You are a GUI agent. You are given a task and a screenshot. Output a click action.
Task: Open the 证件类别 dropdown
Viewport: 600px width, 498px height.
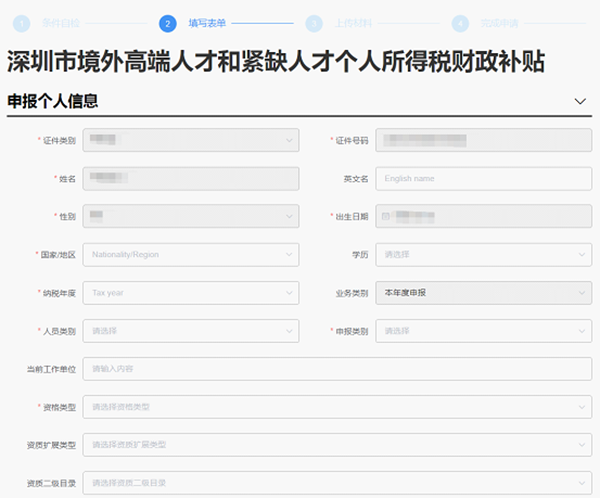pos(191,140)
